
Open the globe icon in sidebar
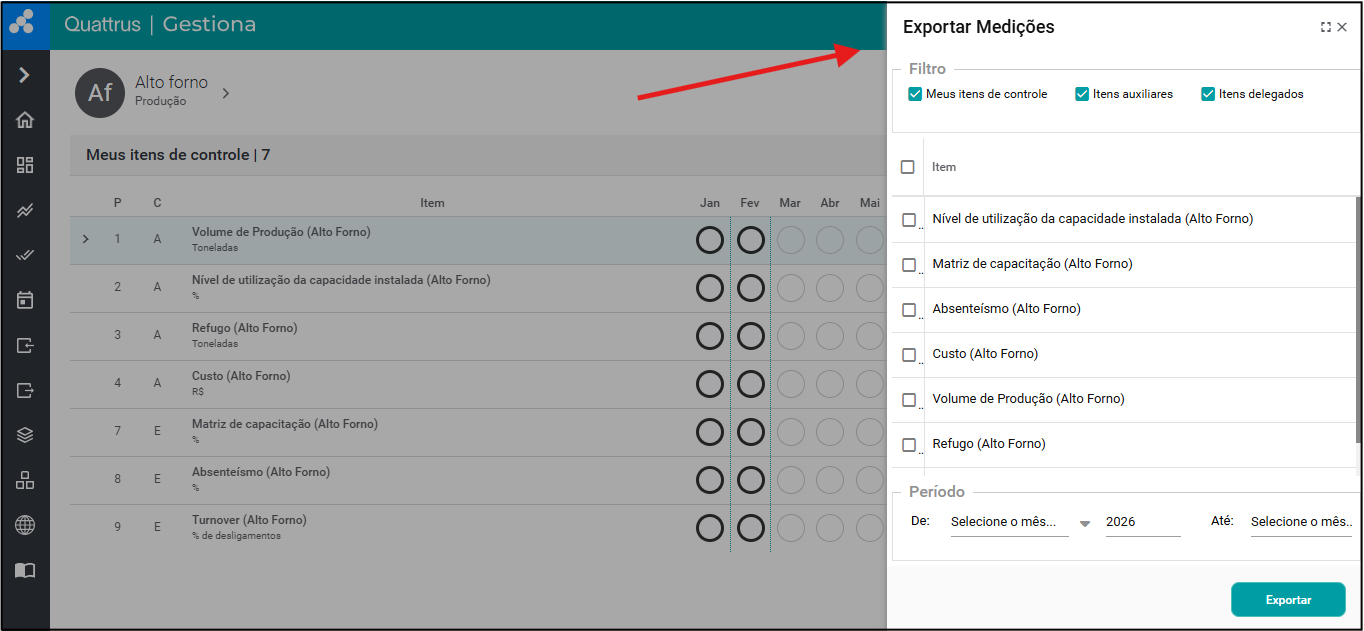[x=25, y=525]
